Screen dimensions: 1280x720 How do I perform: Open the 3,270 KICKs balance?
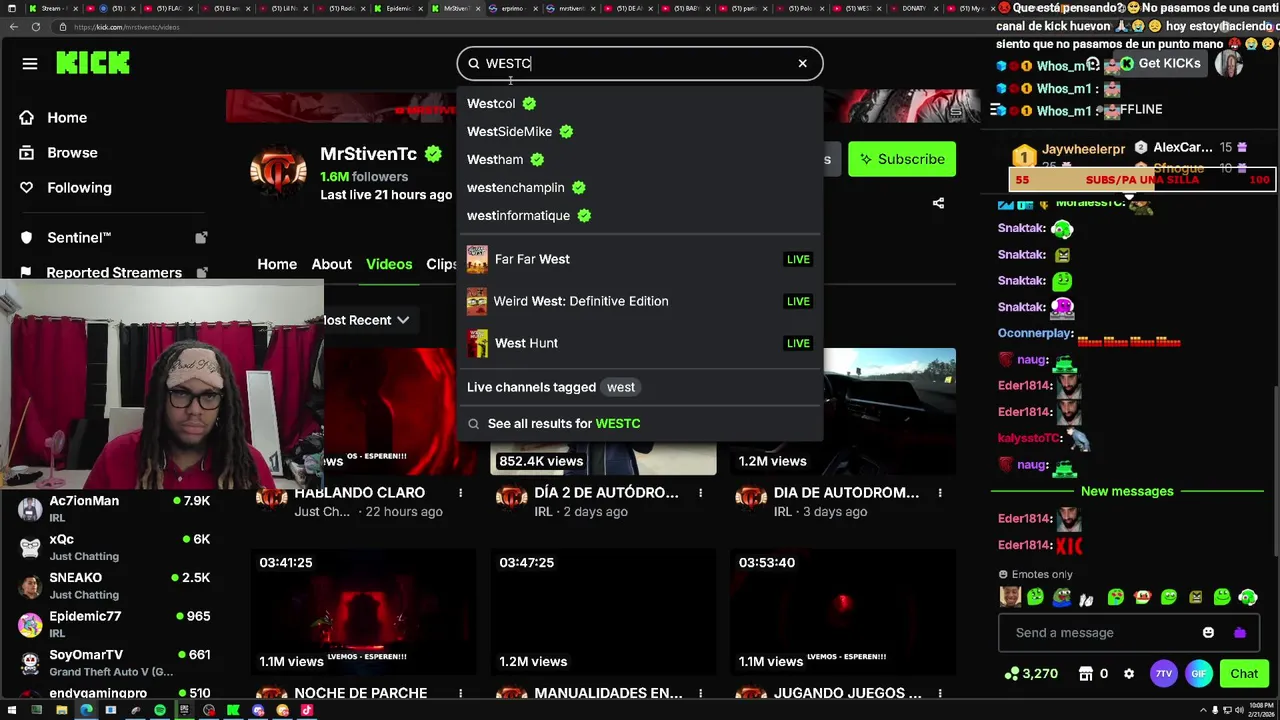coord(1032,674)
